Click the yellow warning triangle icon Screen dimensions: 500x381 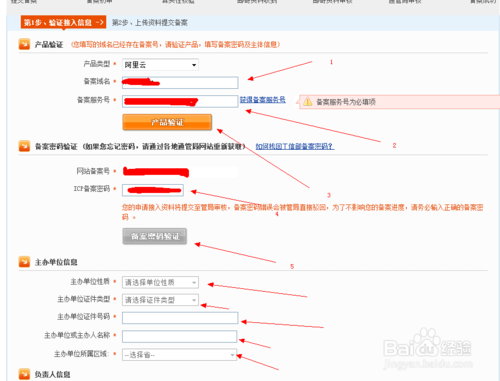pos(307,102)
